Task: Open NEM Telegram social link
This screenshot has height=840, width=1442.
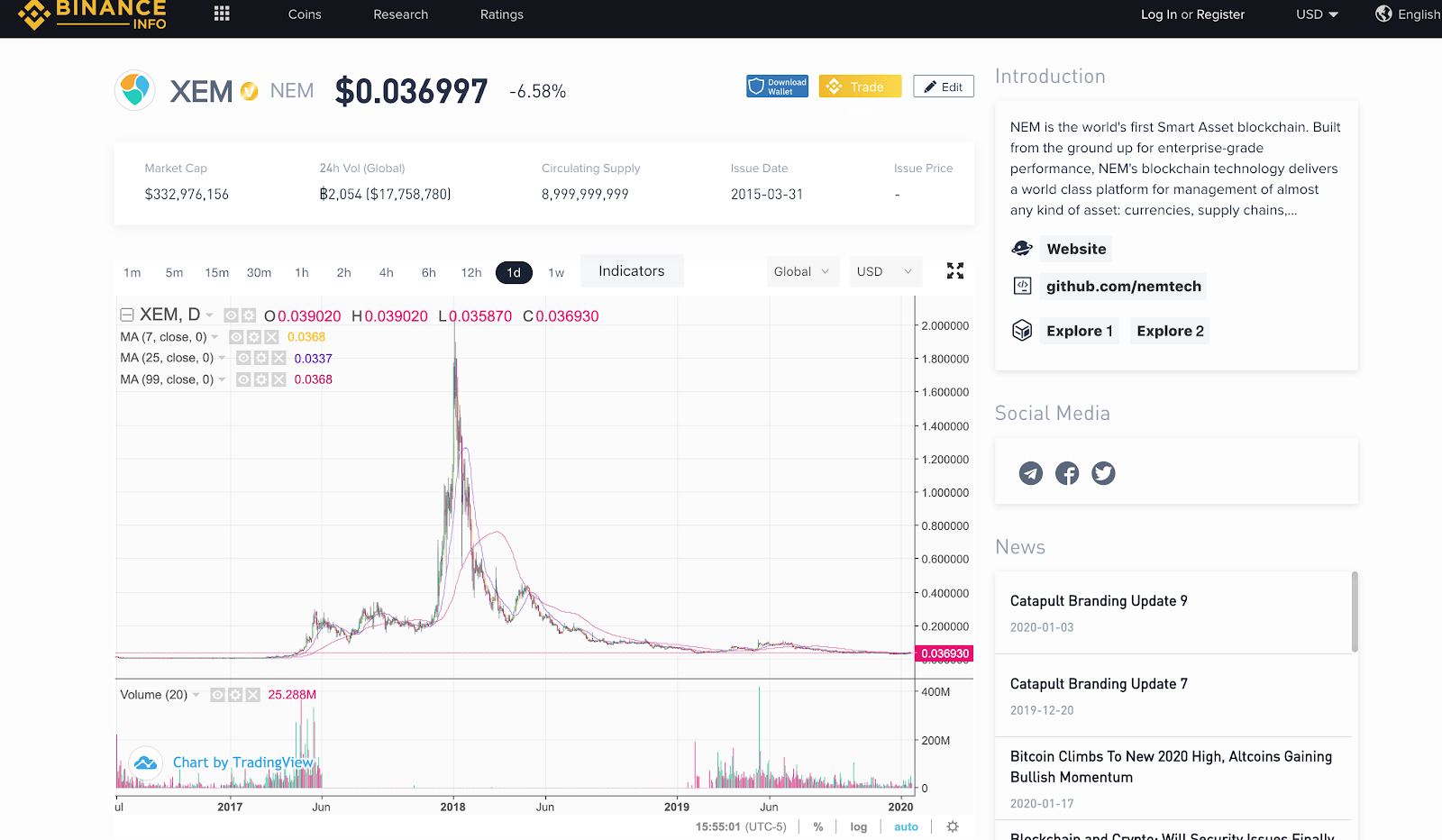Action: tap(1031, 473)
